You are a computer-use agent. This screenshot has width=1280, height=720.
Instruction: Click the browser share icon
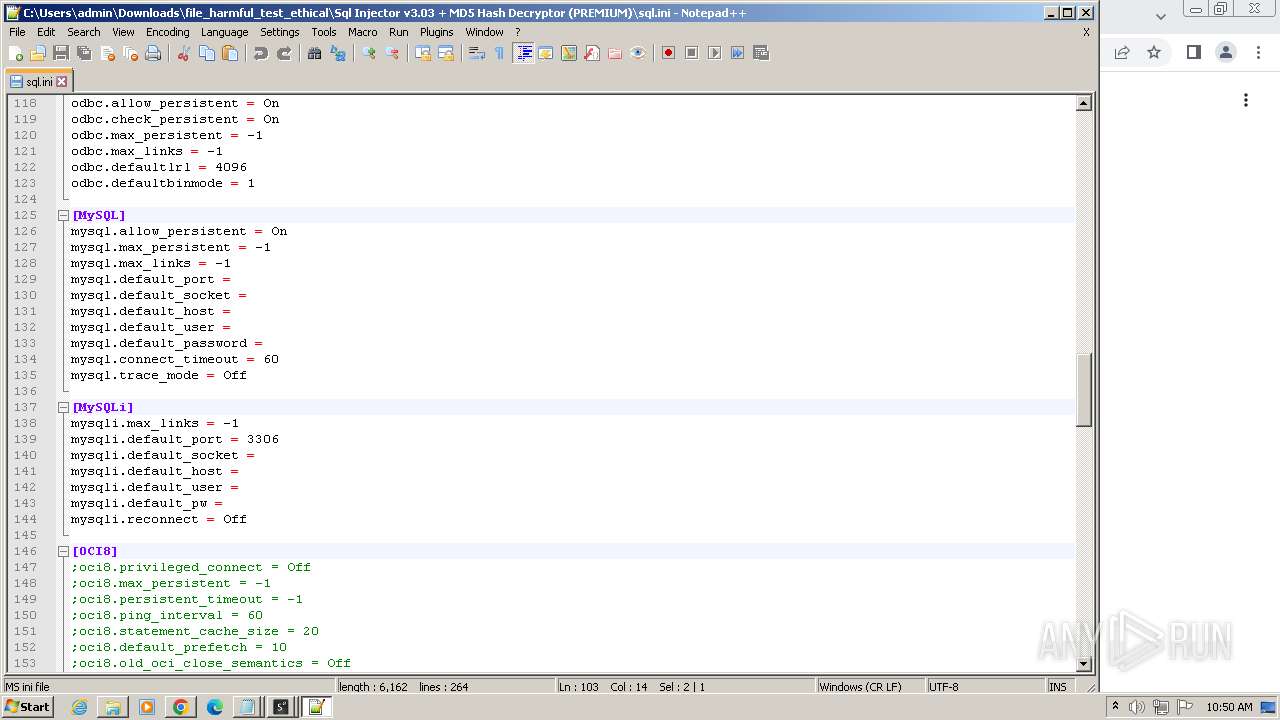(x=1122, y=52)
